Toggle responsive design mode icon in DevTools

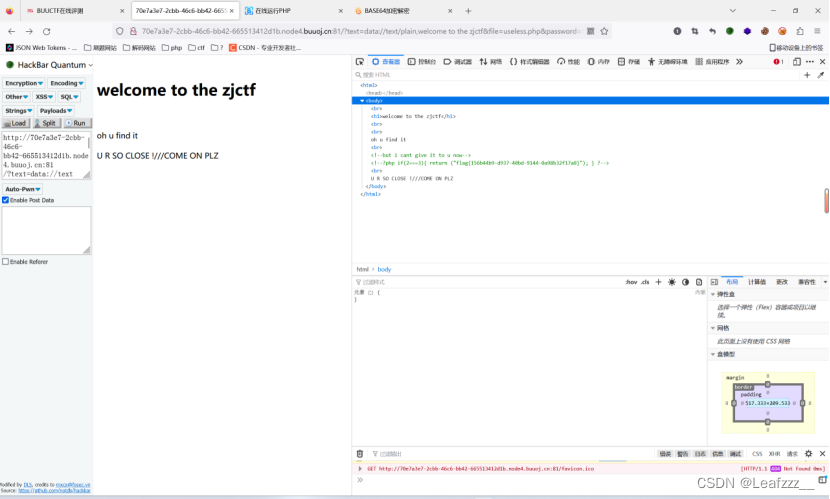(797, 62)
